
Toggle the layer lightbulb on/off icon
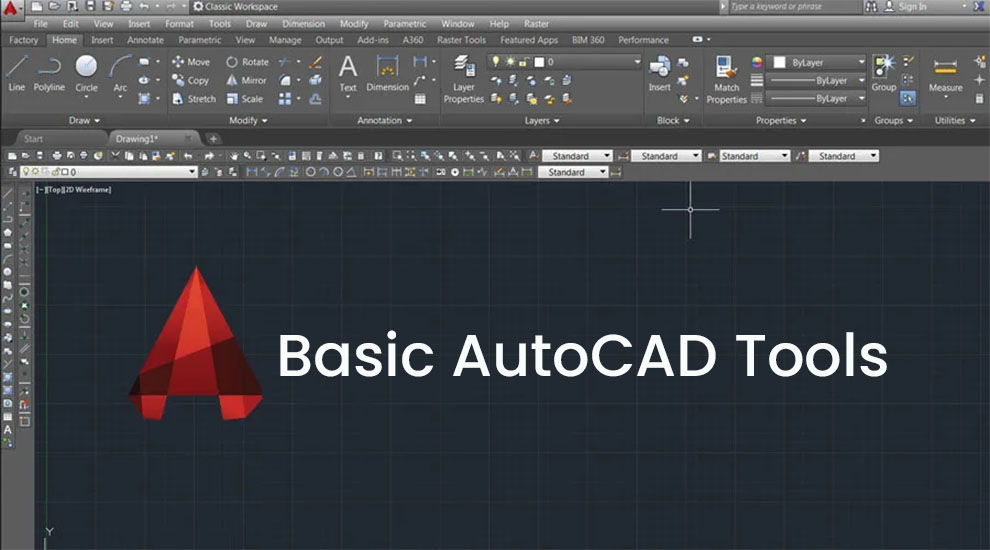coord(496,61)
